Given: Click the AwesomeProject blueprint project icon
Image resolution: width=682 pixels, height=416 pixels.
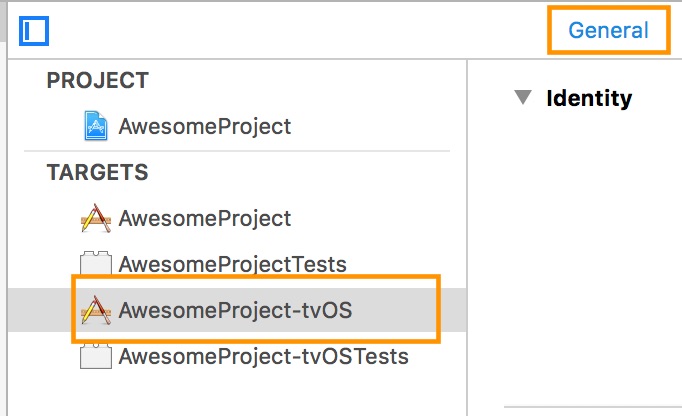Looking at the screenshot, I should pyautogui.click(x=95, y=126).
